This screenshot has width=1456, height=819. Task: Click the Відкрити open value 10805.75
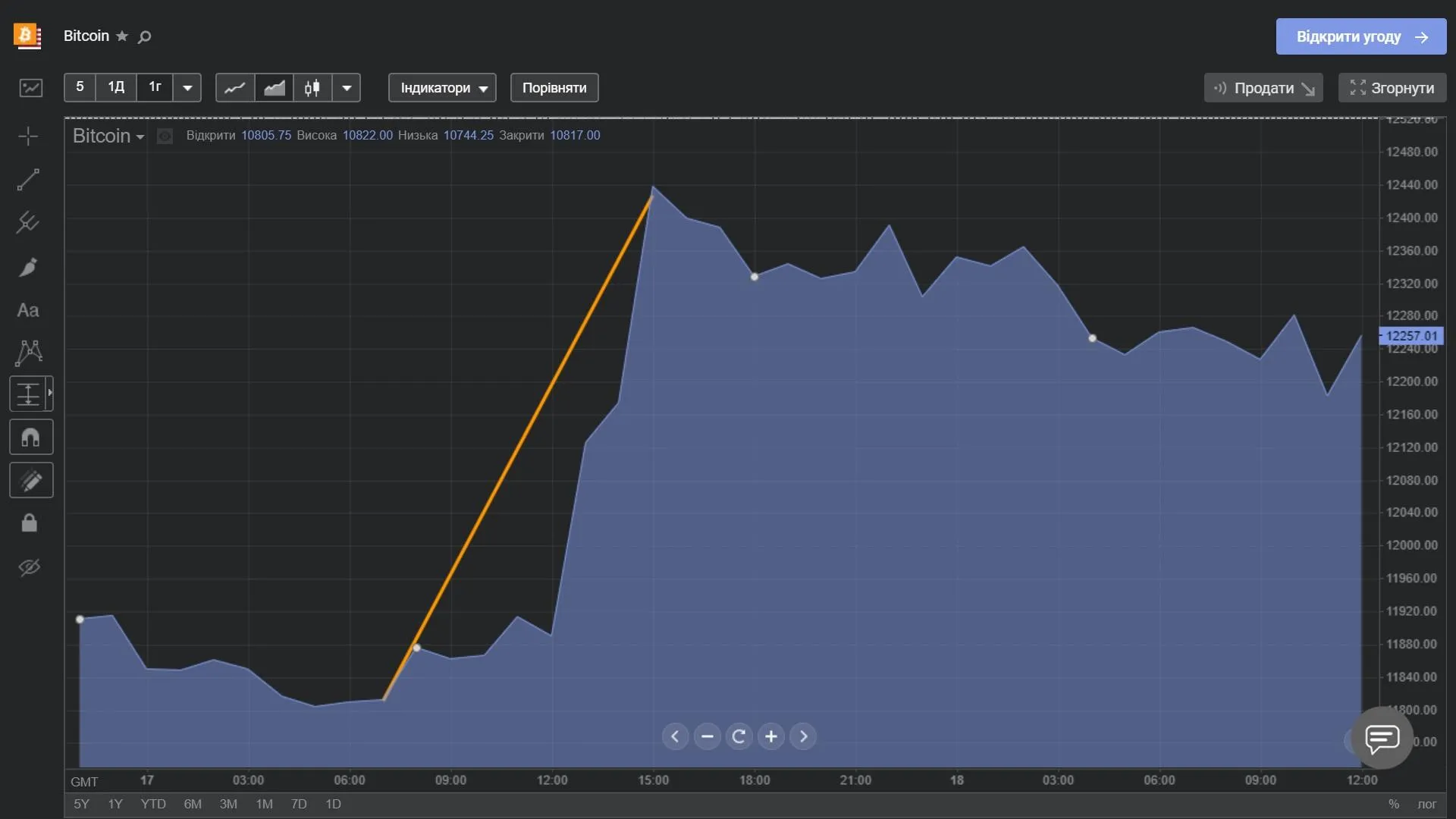tap(266, 135)
